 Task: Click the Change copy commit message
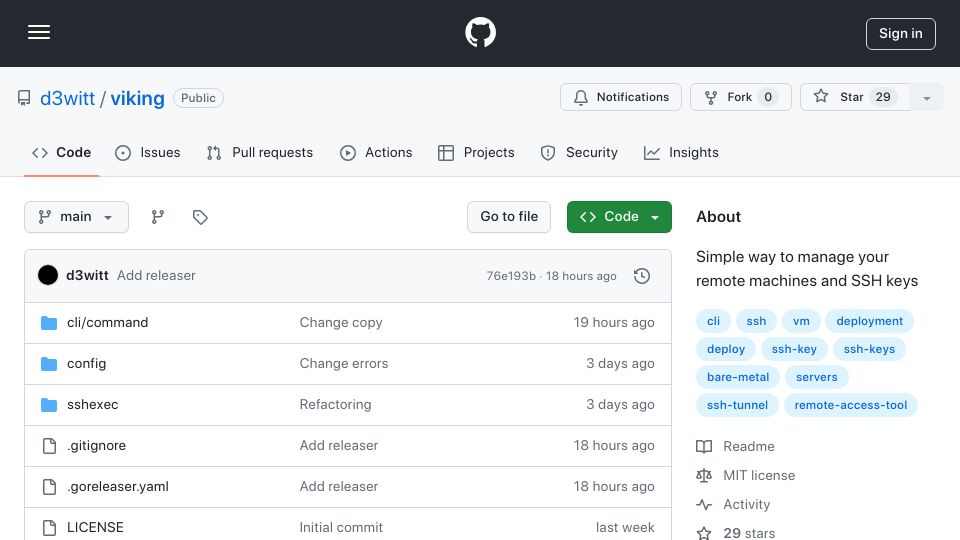(x=341, y=323)
